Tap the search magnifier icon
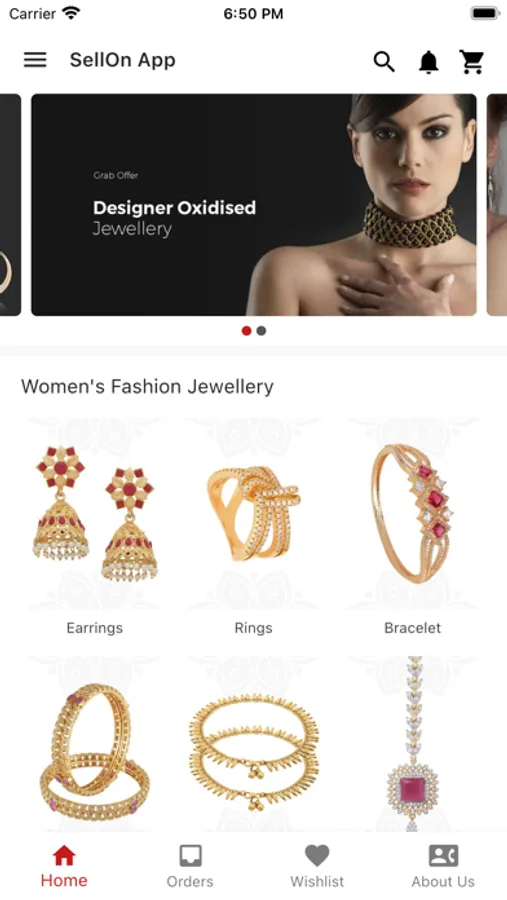 384,61
